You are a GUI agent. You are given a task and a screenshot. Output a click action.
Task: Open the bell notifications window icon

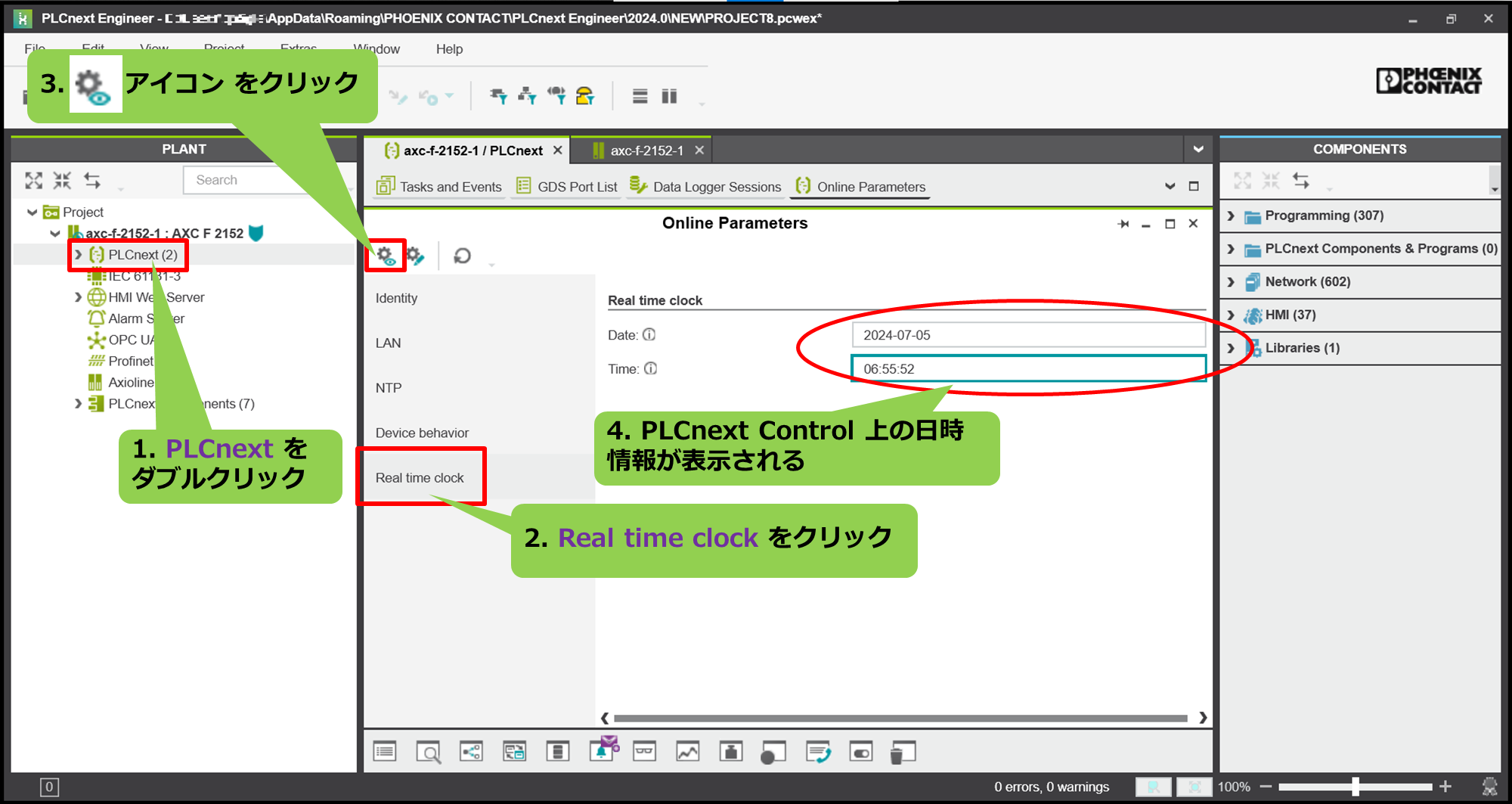tap(603, 750)
